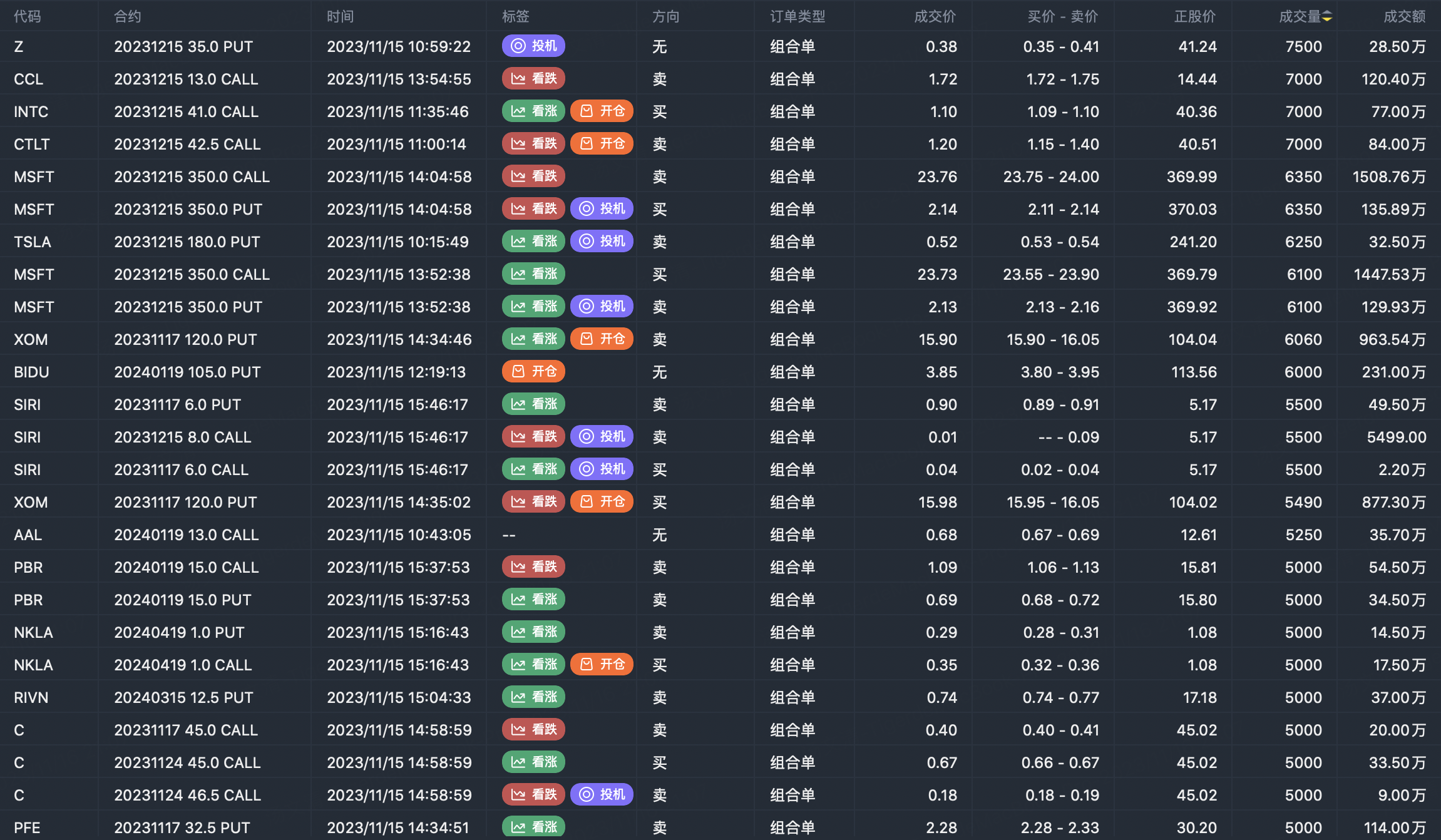Click the 成交量 sort arrow icon

[1327, 17]
